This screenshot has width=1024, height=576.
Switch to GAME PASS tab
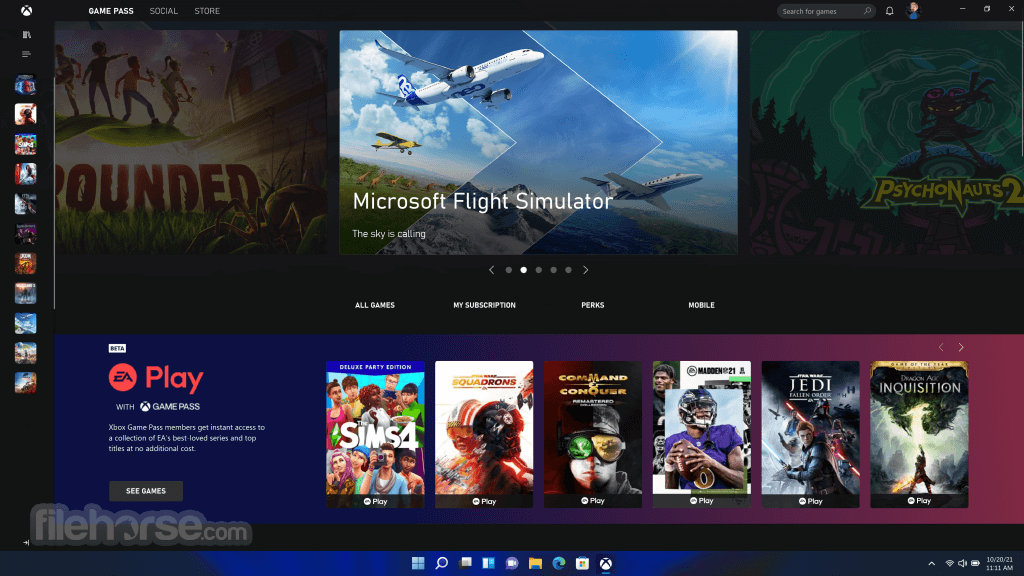pos(111,11)
